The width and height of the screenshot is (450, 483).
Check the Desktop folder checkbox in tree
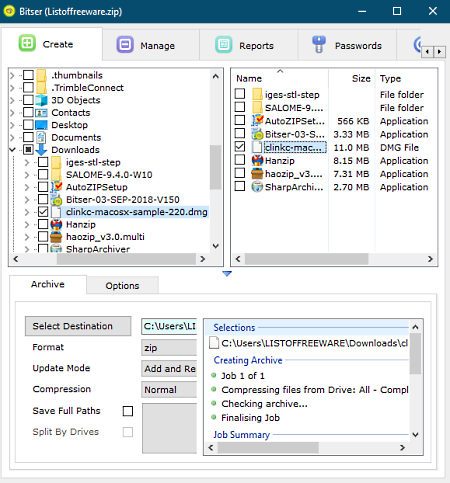point(28,125)
